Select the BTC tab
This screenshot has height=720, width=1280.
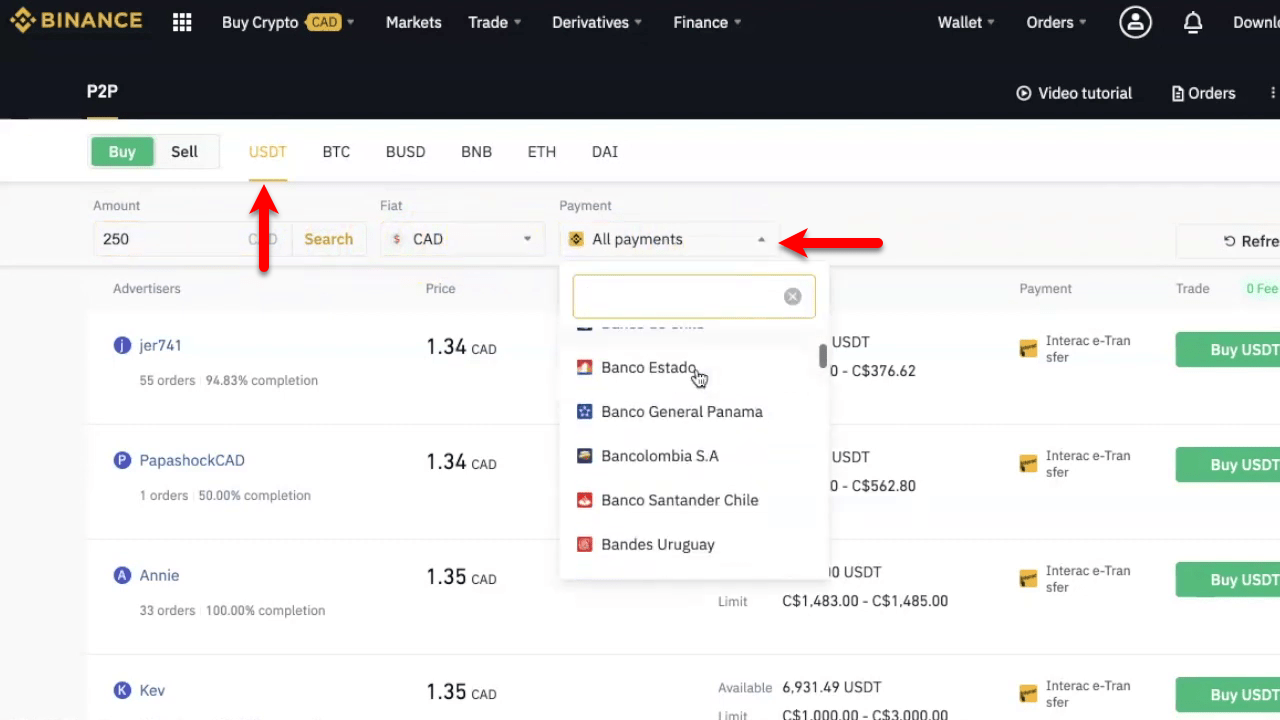pyautogui.click(x=336, y=152)
